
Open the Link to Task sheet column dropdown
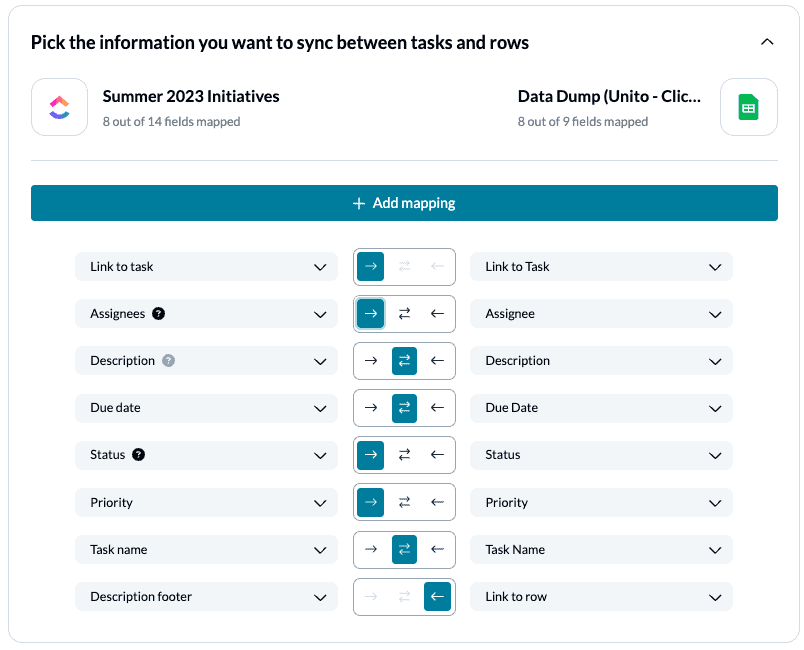601,267
